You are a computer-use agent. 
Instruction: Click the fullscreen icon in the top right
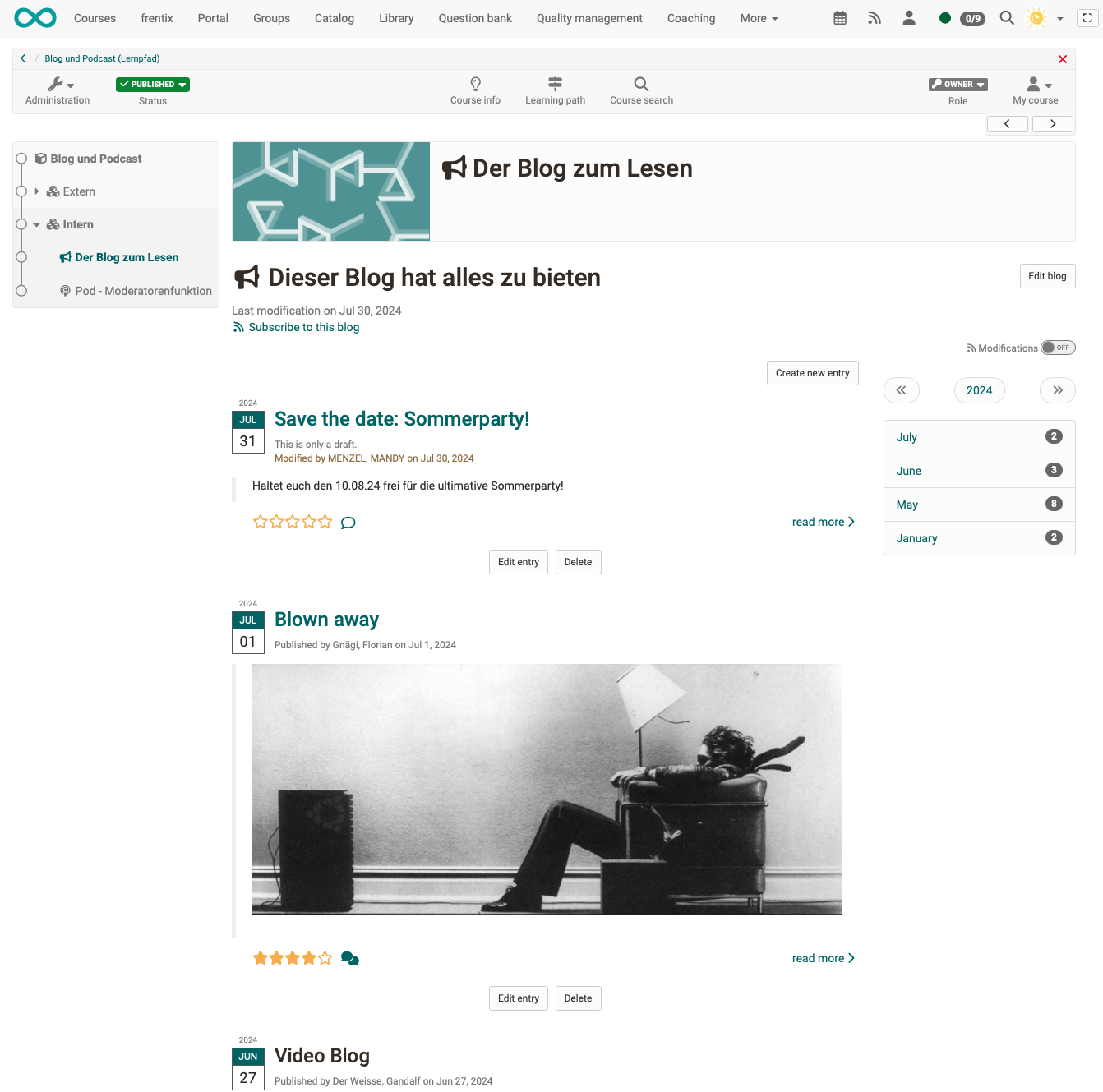click(1087, 17)
